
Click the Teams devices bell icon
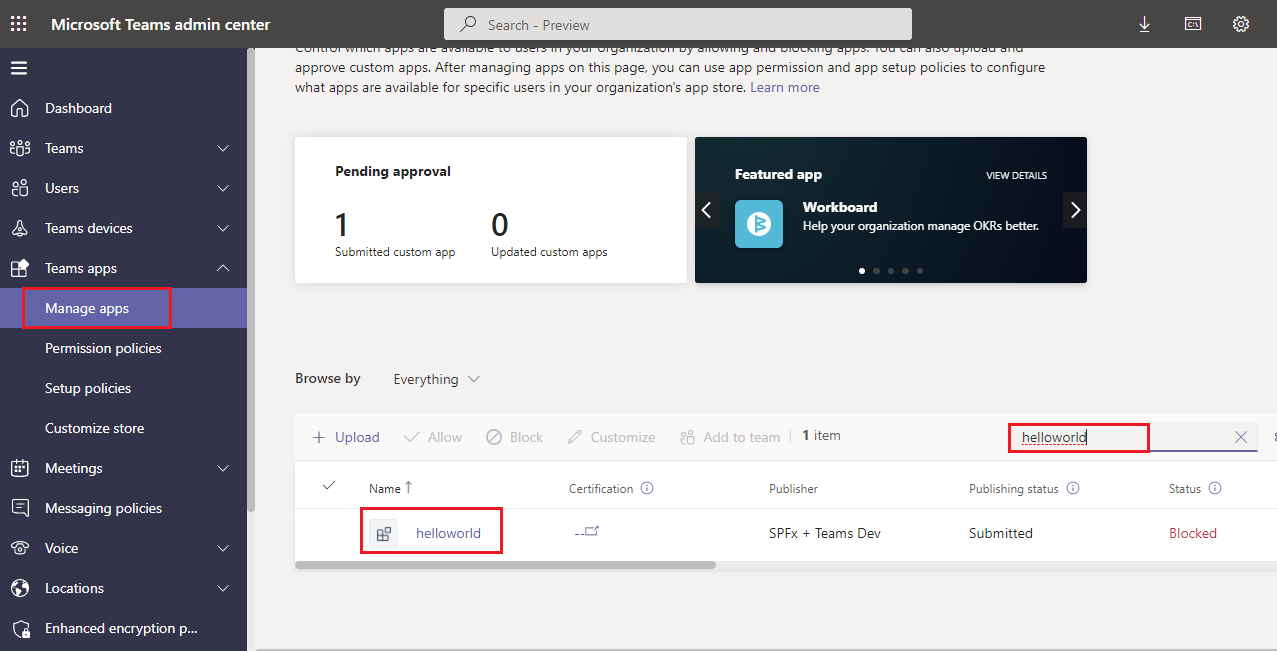[x=20, y=228]
